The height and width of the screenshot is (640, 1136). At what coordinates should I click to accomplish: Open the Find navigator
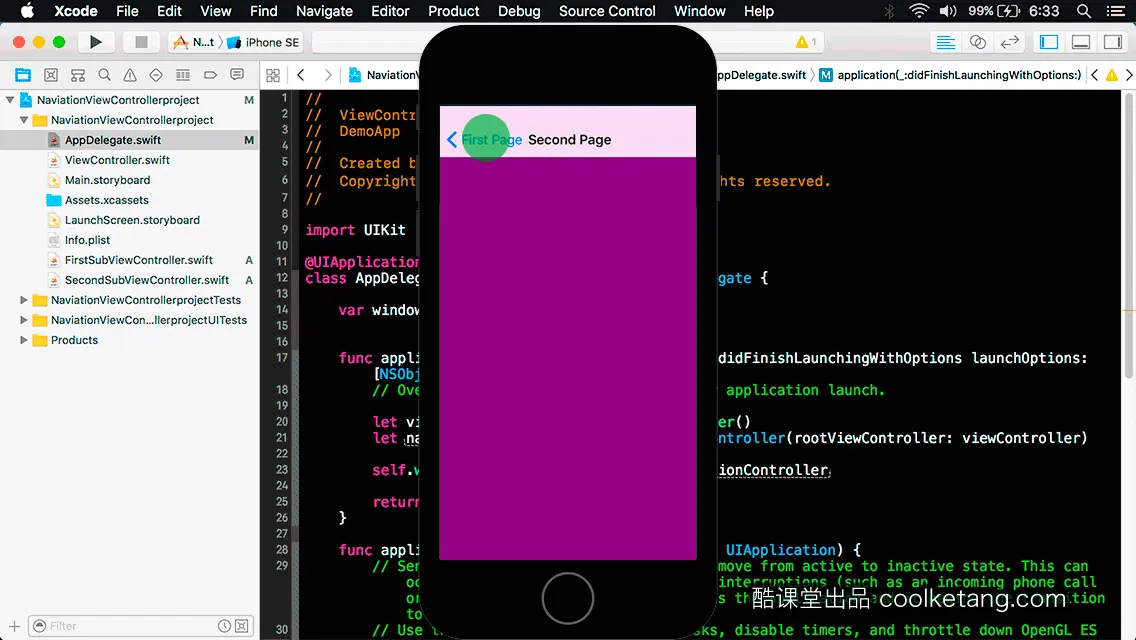point(104,75)
